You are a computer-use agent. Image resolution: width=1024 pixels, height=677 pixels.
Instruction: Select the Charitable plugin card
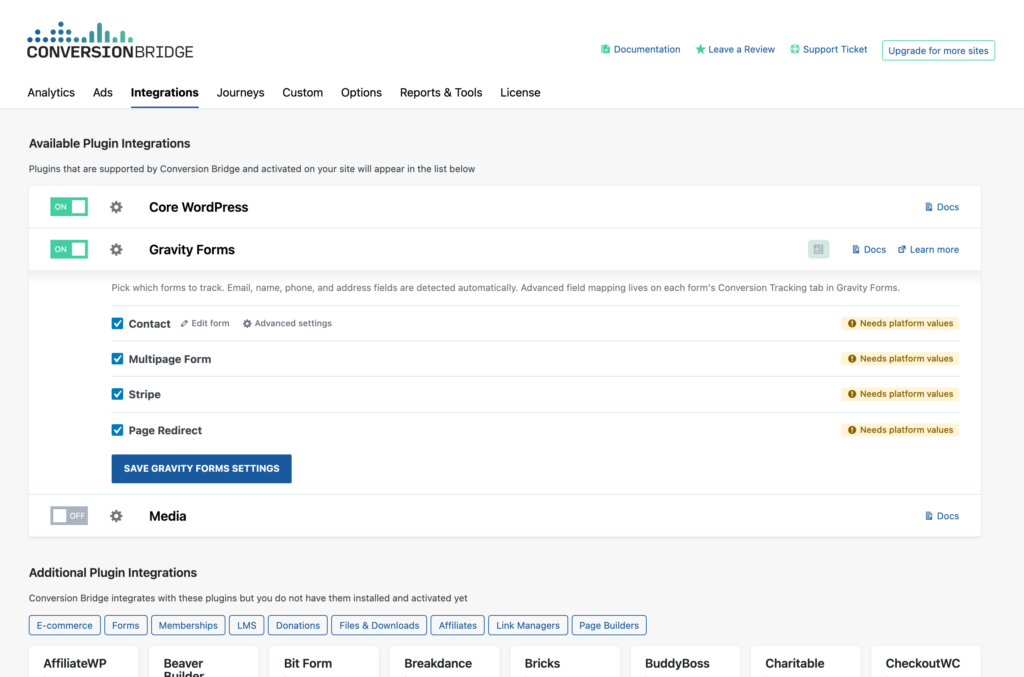[806, 662]
